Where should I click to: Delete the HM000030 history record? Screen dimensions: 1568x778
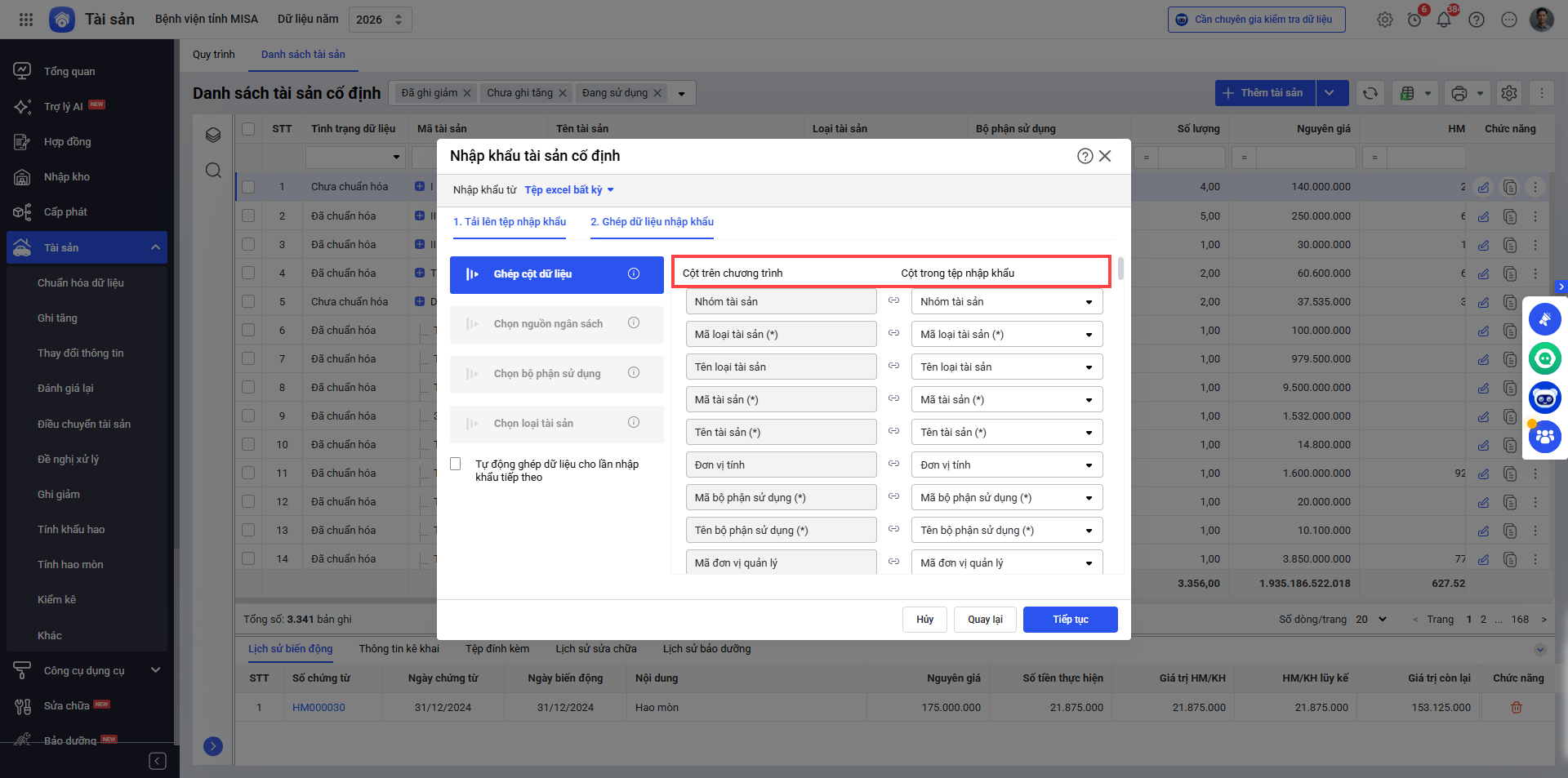[x=1517, y=708]
